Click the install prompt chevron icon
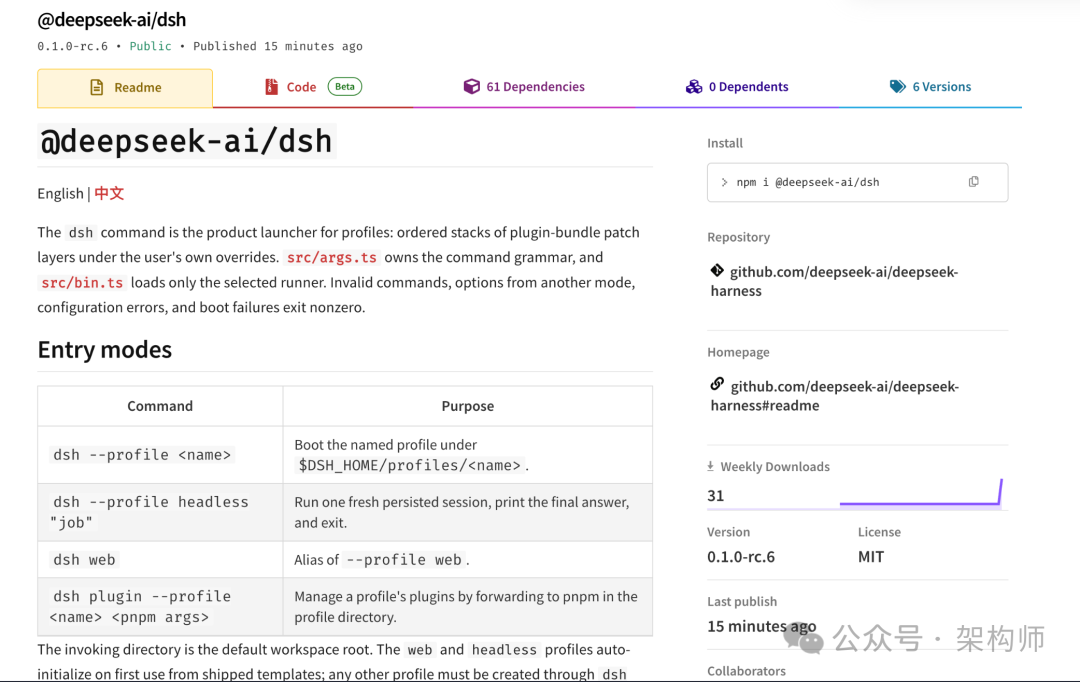1080x682 pixels. click(724, 183)
